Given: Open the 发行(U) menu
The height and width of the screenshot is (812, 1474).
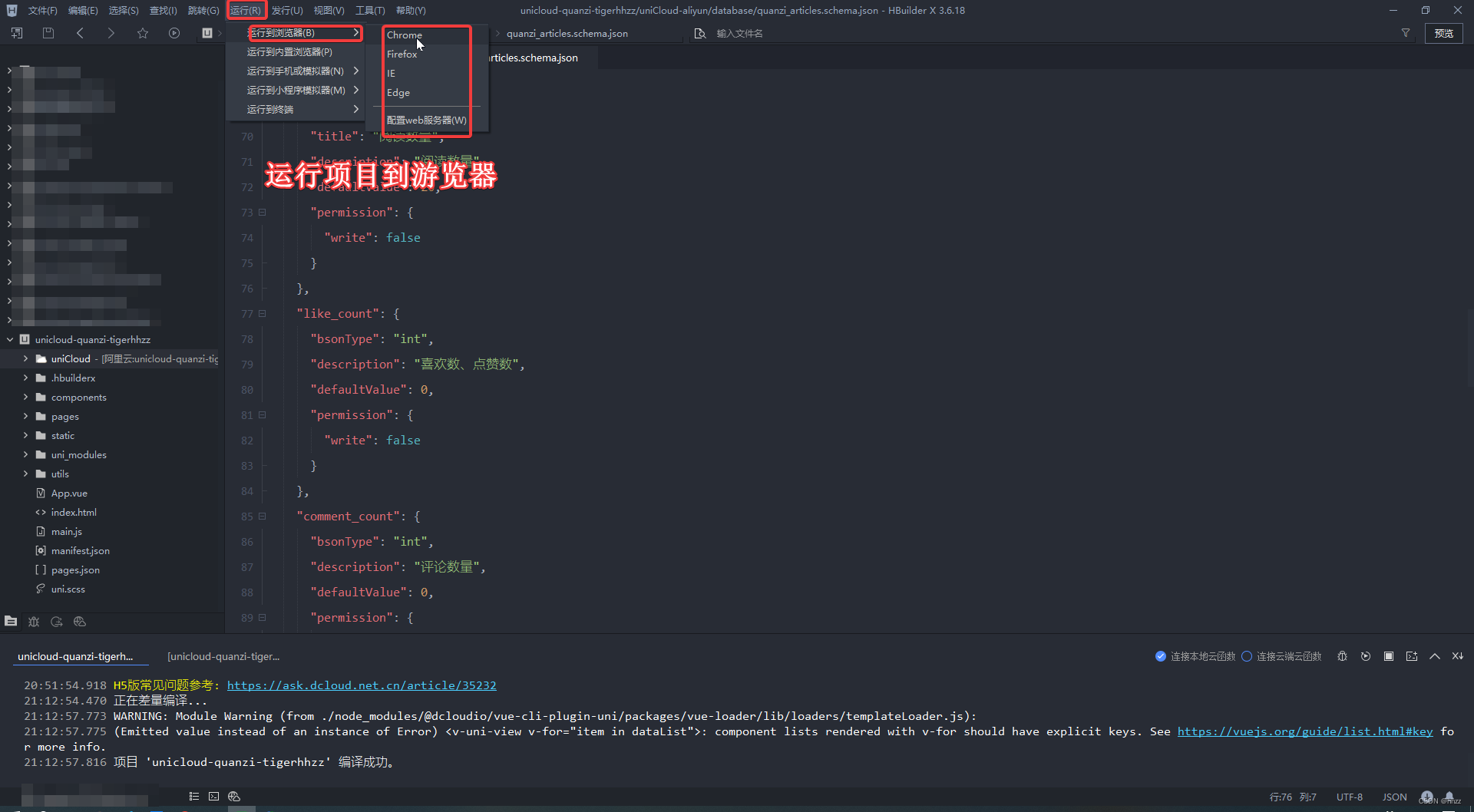Looking at the screenshot, I should click(287, 10).
